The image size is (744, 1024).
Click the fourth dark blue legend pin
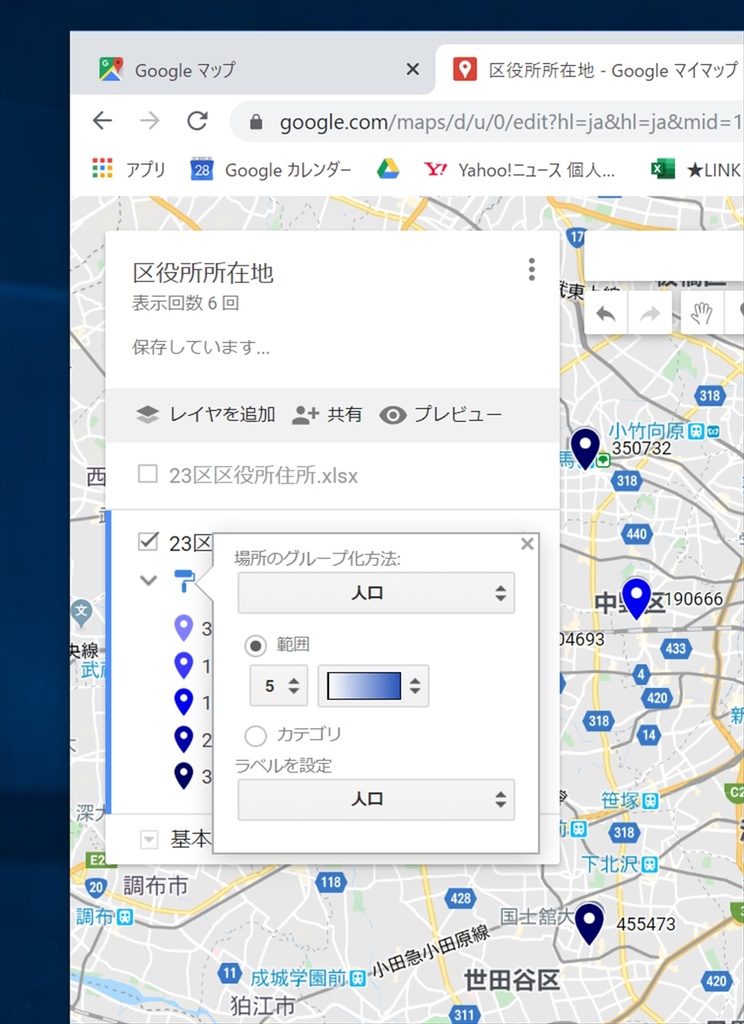(x=184, y=739)
